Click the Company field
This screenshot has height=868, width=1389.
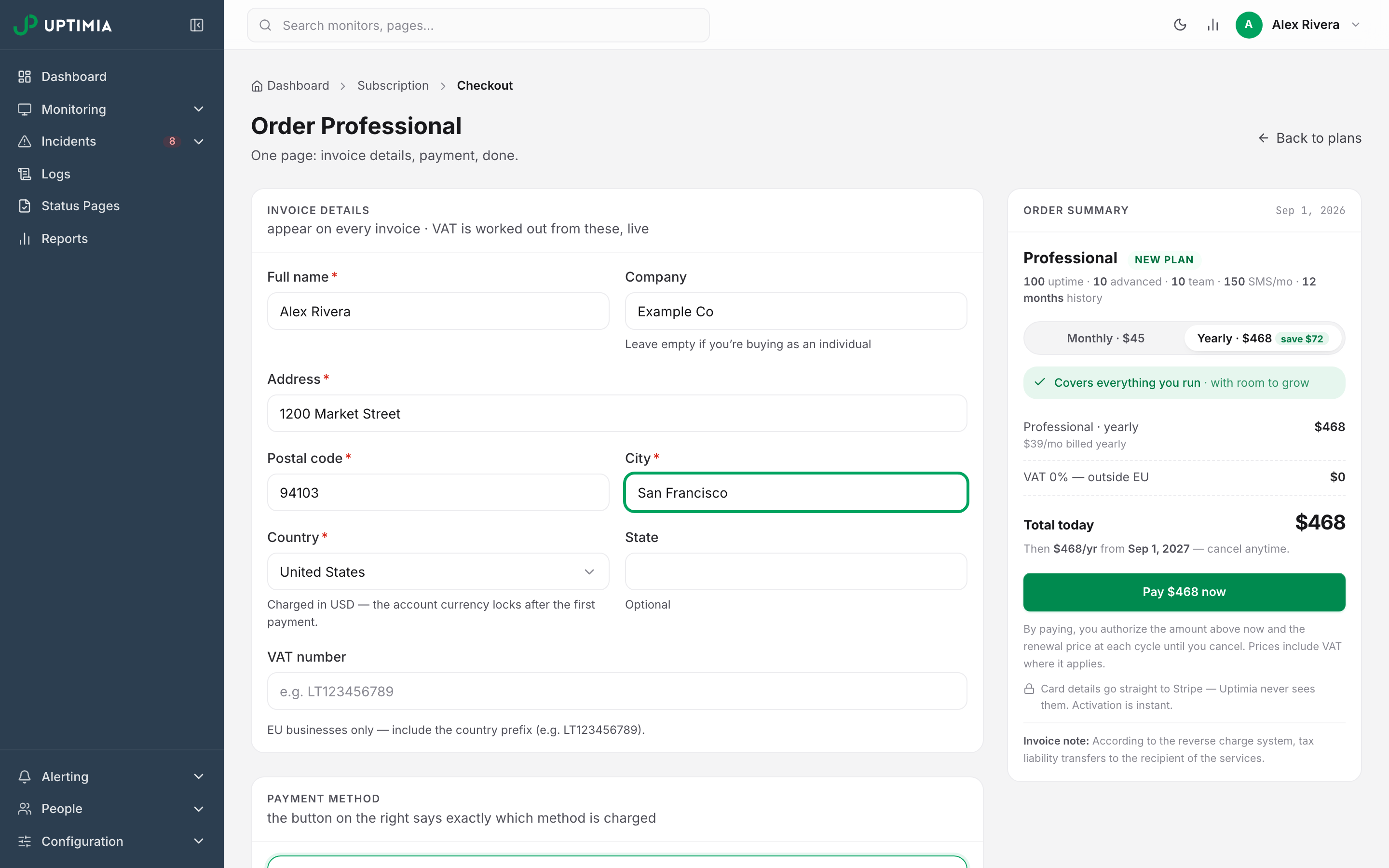click(795, 311)
